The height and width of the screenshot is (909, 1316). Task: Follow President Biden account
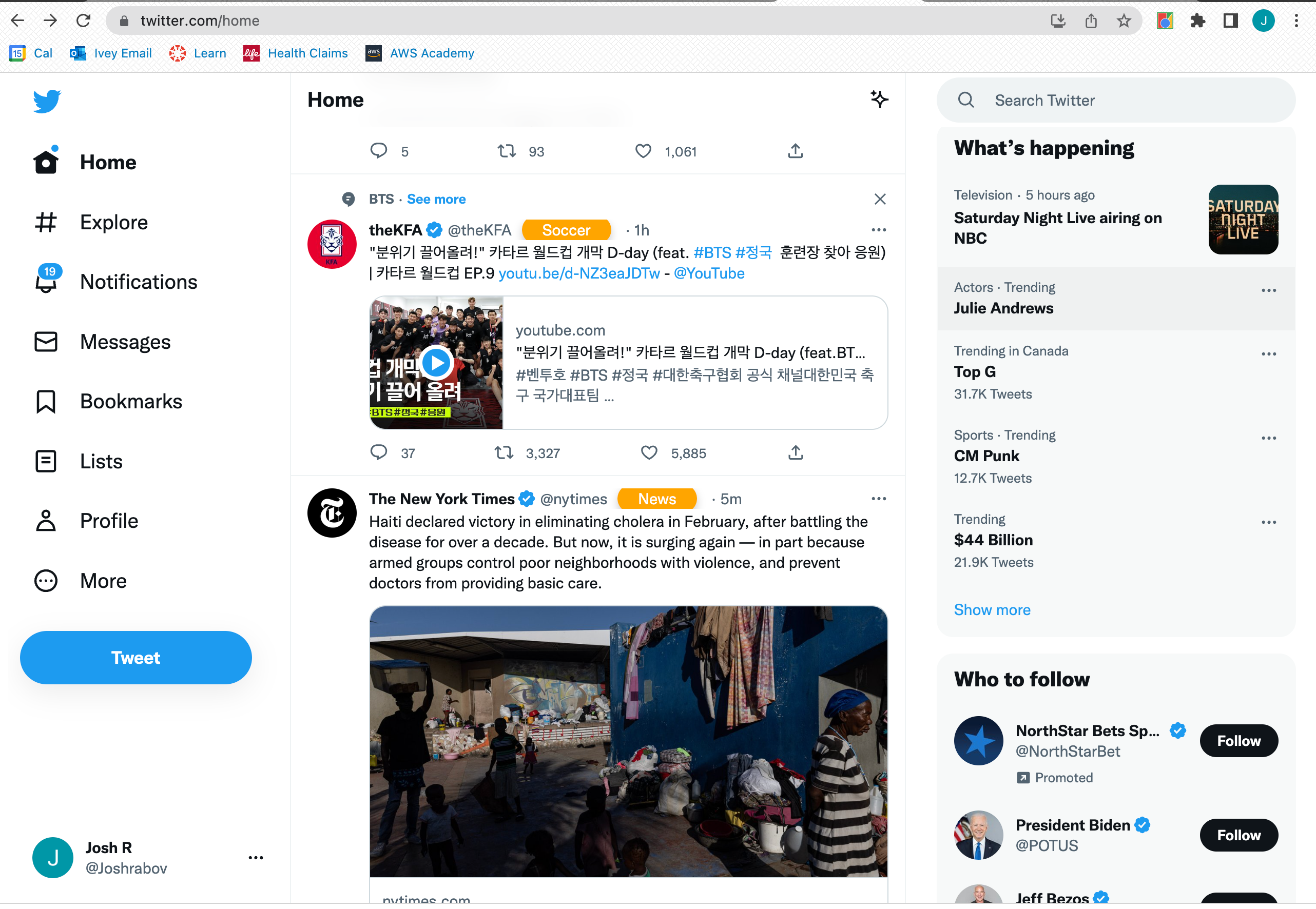pyautogui.click(x=1238, y=835)
